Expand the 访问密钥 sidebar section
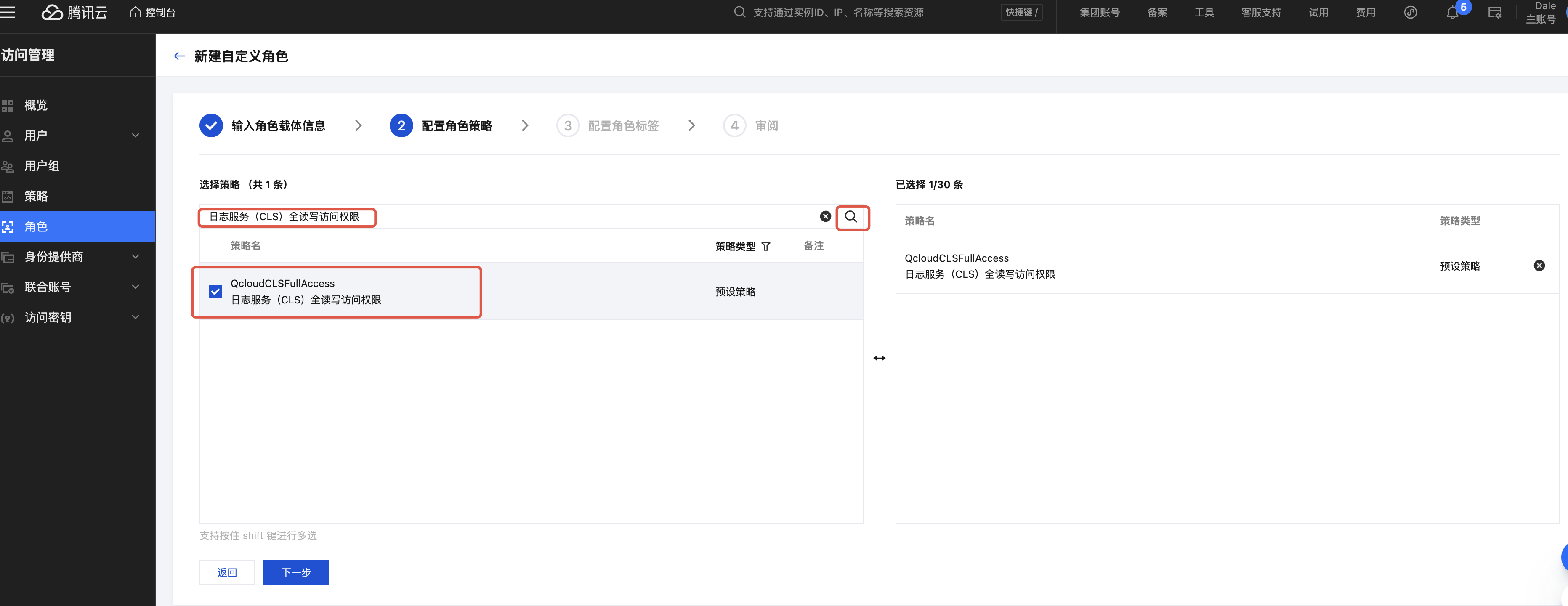This screenshot has width=1568, height=606. tap(77, 318)
